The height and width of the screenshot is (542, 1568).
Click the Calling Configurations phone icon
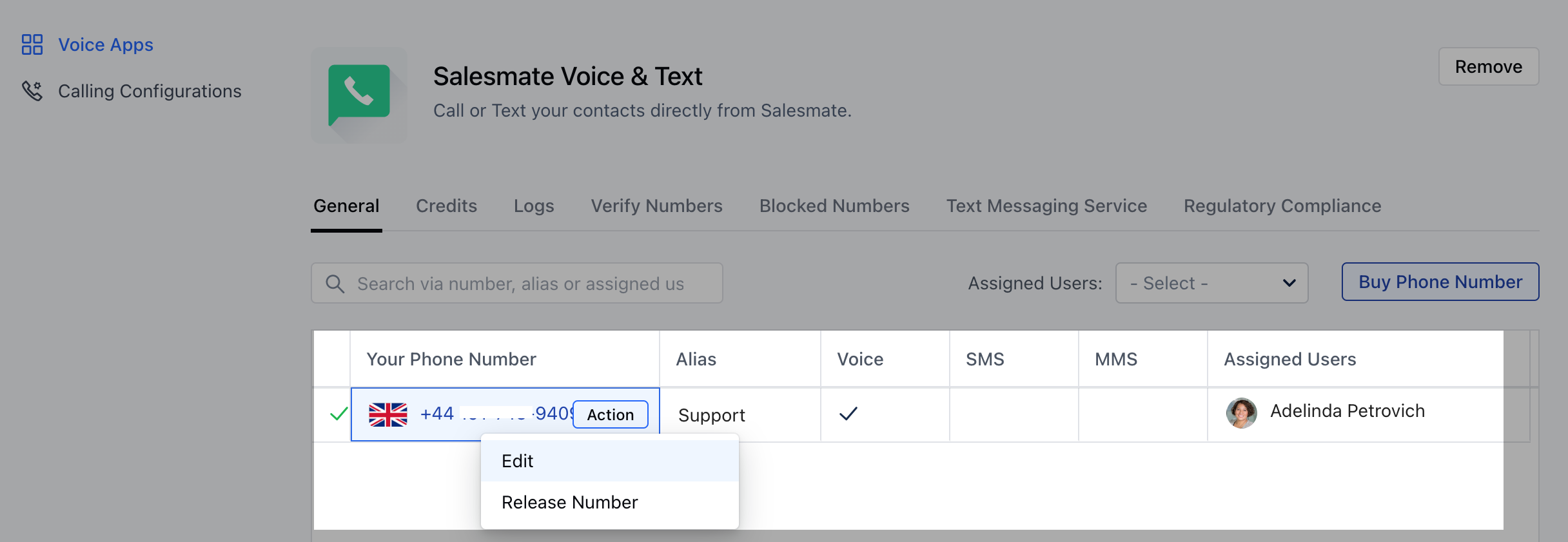pyautogui.click(x=32, y=91)
